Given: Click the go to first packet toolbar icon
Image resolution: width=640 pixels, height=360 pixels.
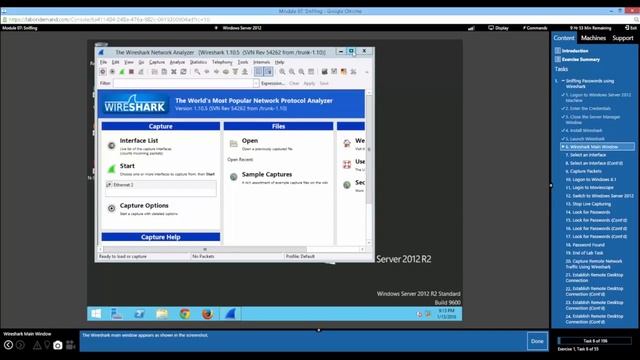Looking at the screenshot, I should click(x=236, y=72).
